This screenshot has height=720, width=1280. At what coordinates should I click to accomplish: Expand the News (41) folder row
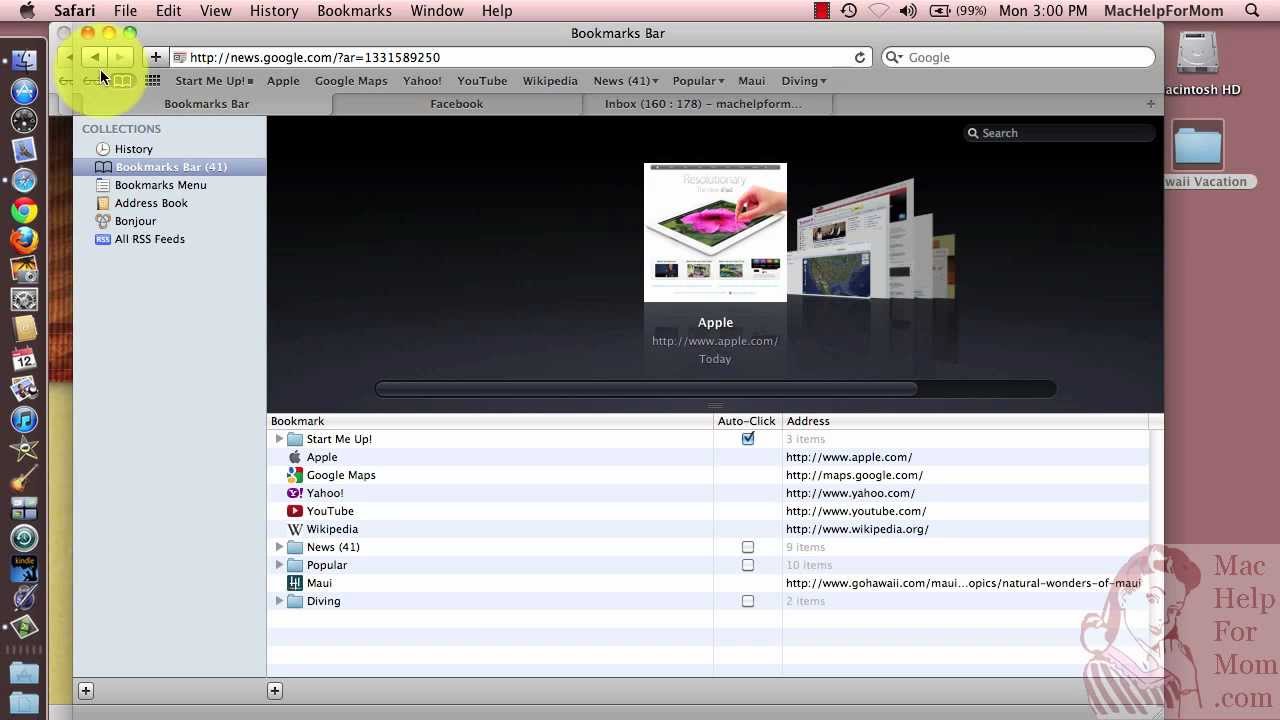point(279,547)
